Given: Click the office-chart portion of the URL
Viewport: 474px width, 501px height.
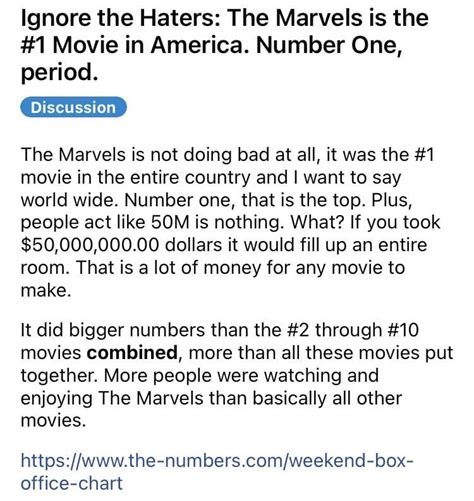Looking at the screenshot, I should click(72, 483).
